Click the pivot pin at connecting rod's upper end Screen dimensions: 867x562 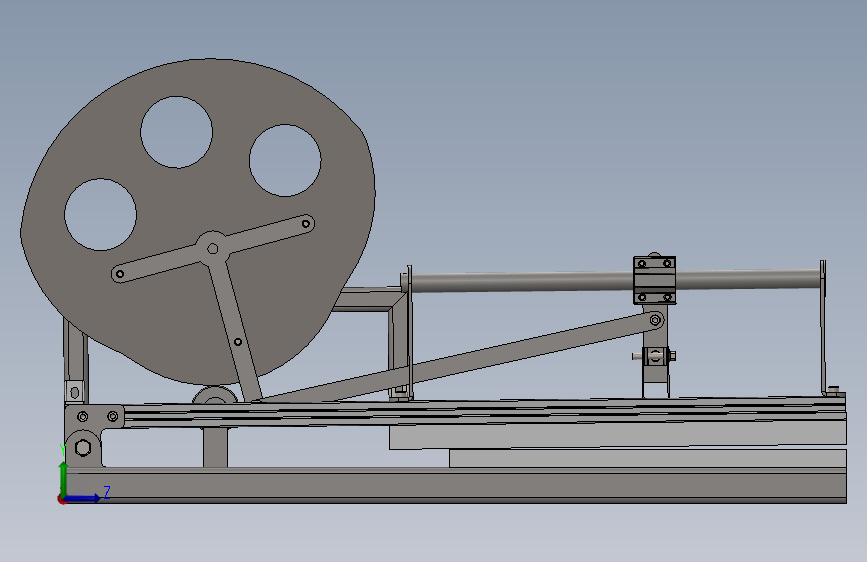655,320
